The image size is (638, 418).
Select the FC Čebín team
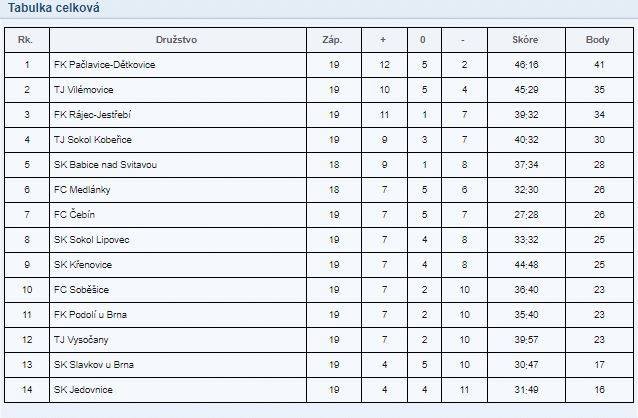click(74, 214)
